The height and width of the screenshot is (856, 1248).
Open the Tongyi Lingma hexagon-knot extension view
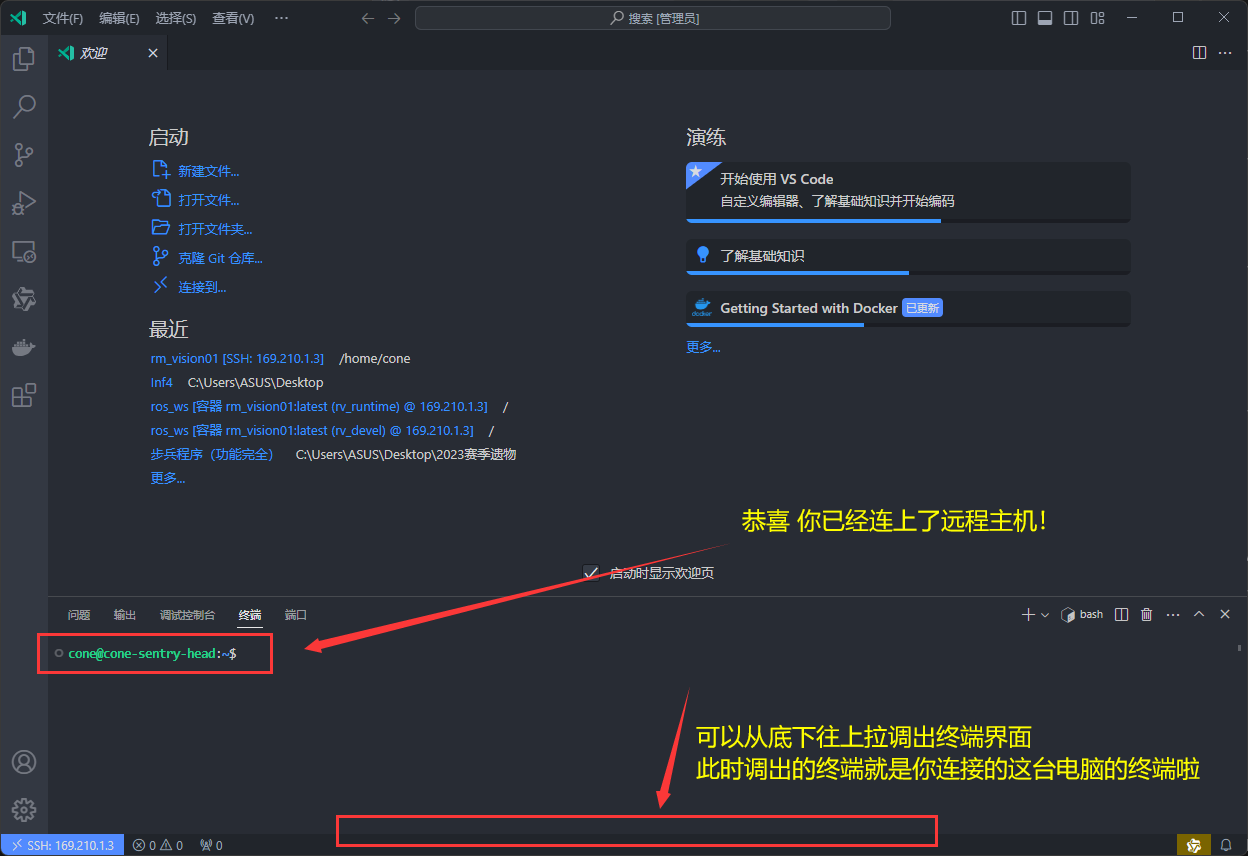[x=24, y=299]
